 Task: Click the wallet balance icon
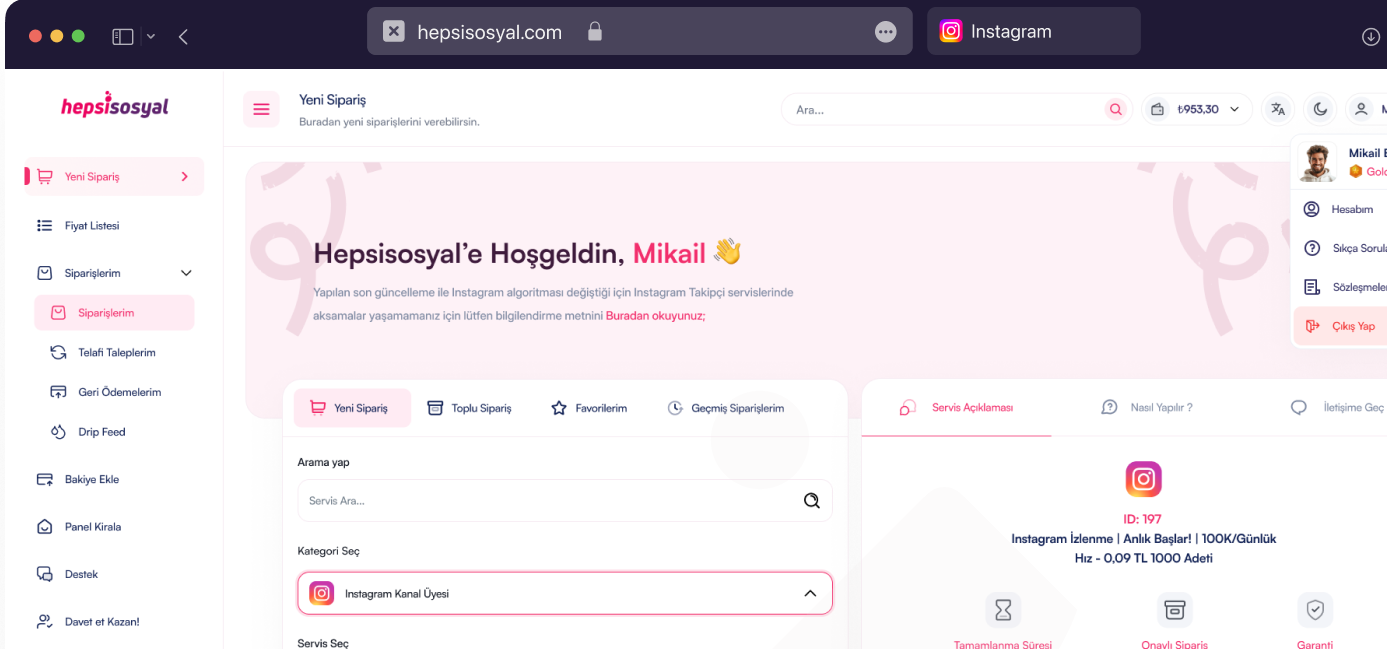tap(1157, 109)
